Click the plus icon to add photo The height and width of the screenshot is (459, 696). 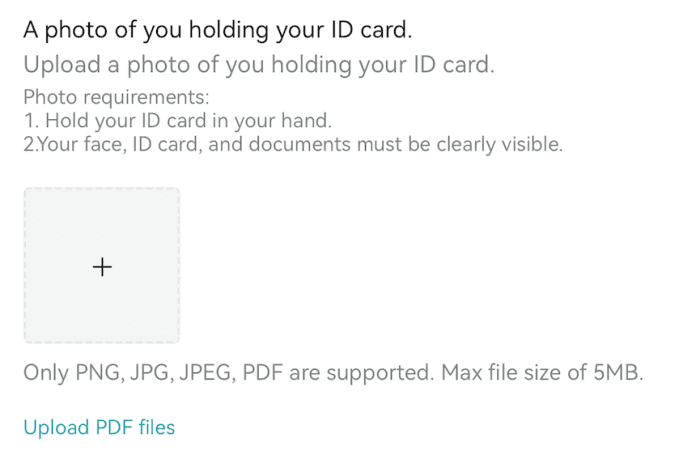pos(102,267)
